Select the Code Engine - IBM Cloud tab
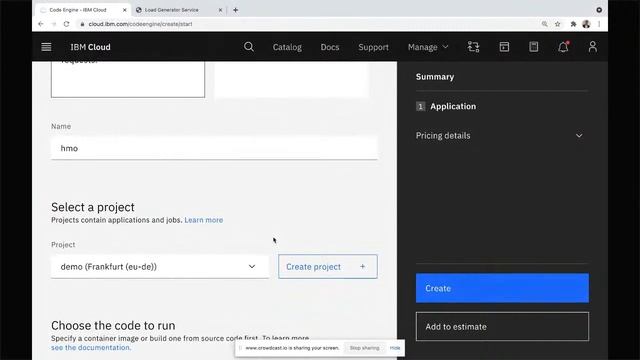The height and width of the screenshot is (360, 640). (x=84, y=10)
